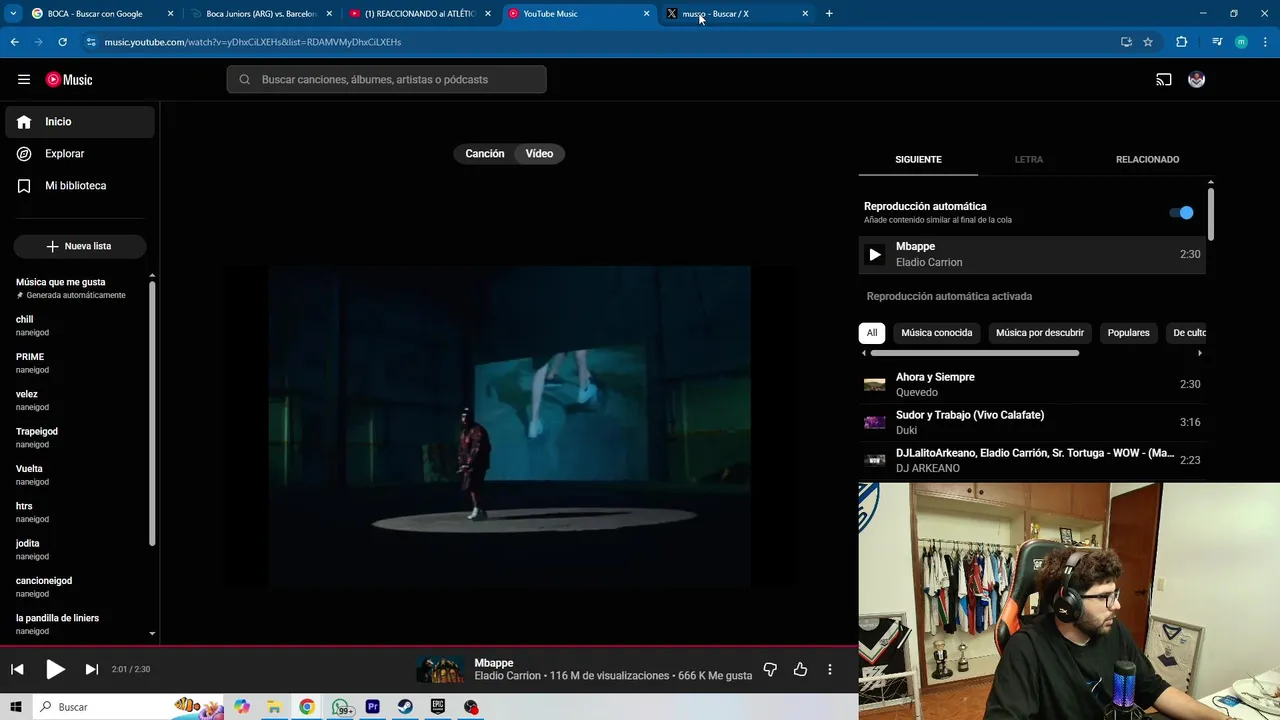Viewport: 1280px width, 720px height.
Task: View site information icon in address bar
Action: pyautogui.click(x=91, y=42)
